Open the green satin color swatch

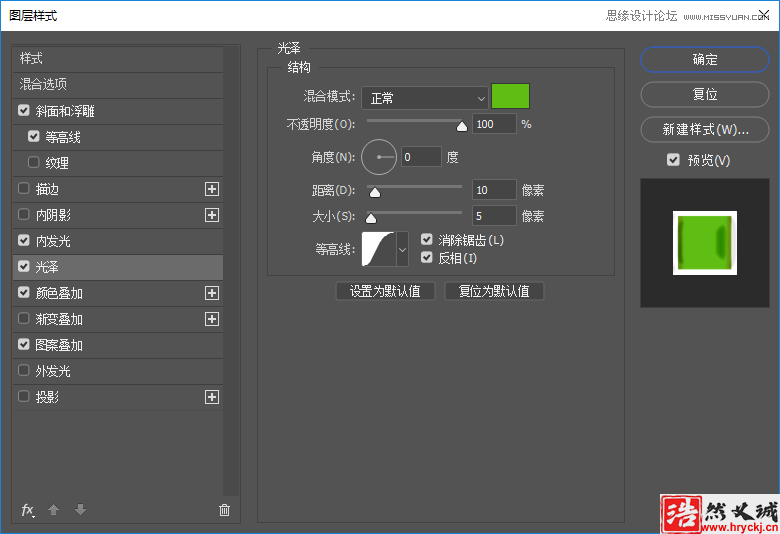pos(510,96)
